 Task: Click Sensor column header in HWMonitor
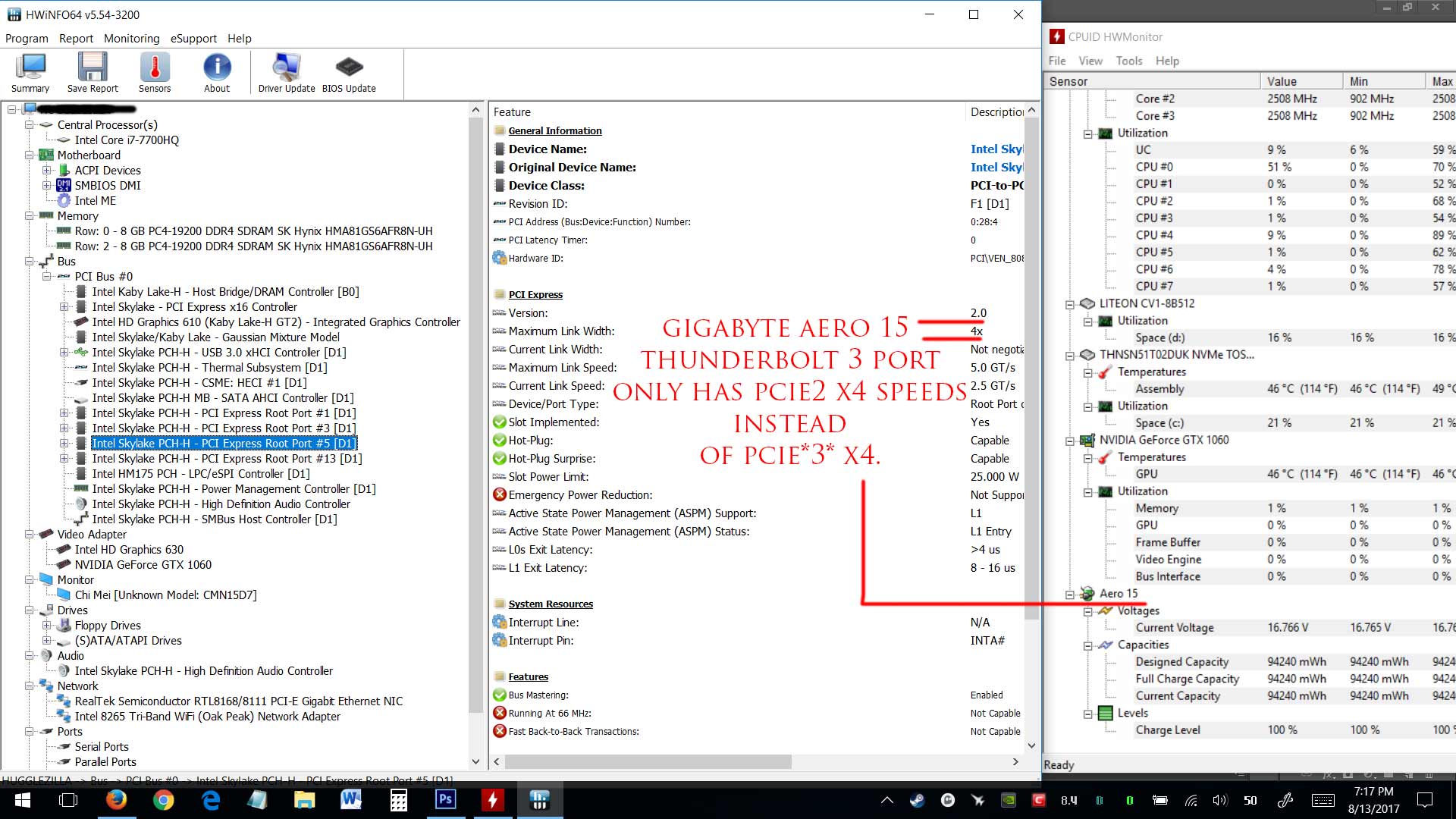point(1152,81)
